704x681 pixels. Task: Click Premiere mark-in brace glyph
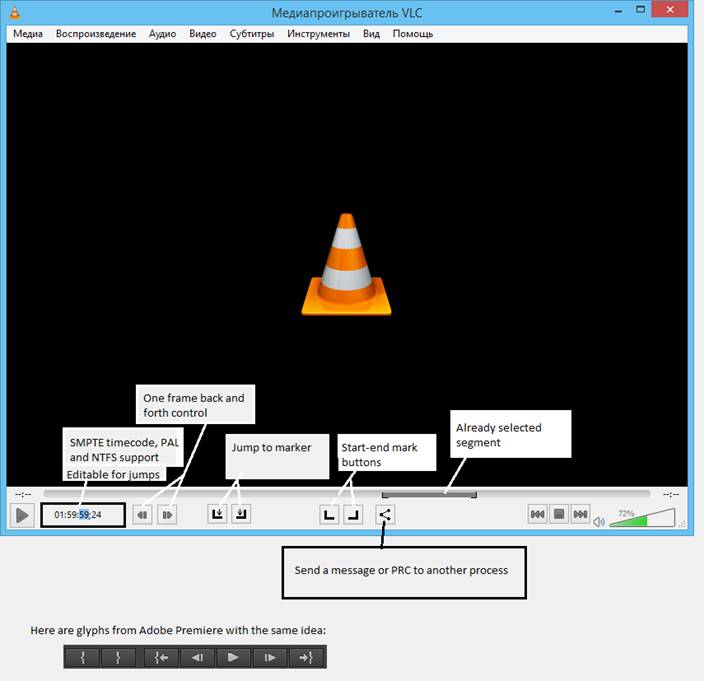[82, 657]
